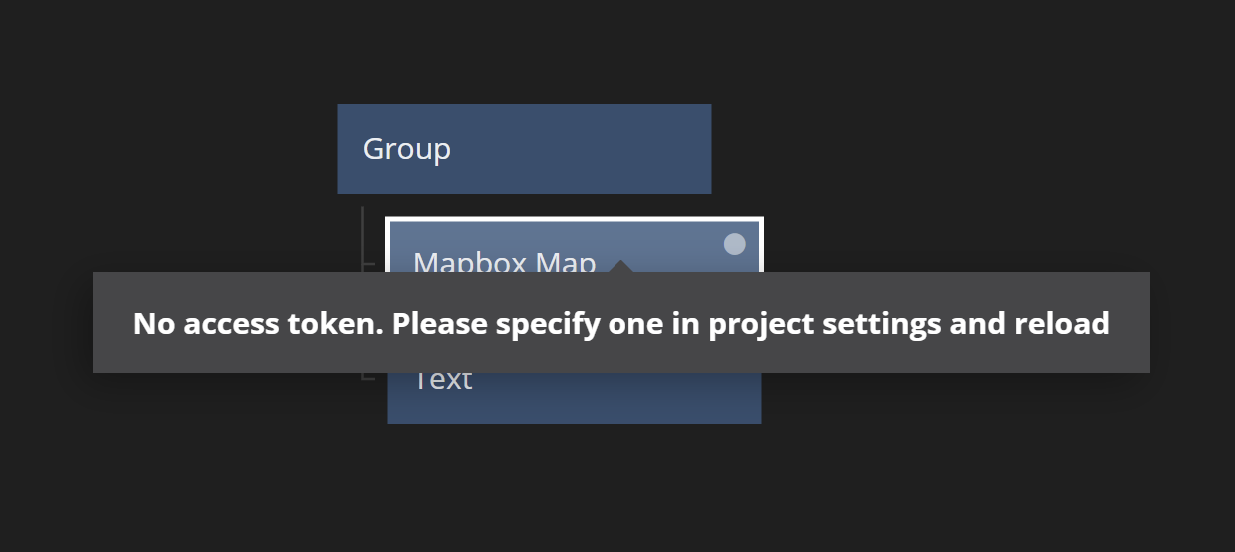
Task: Select the Group node
Action: click(x=524, y=149)
